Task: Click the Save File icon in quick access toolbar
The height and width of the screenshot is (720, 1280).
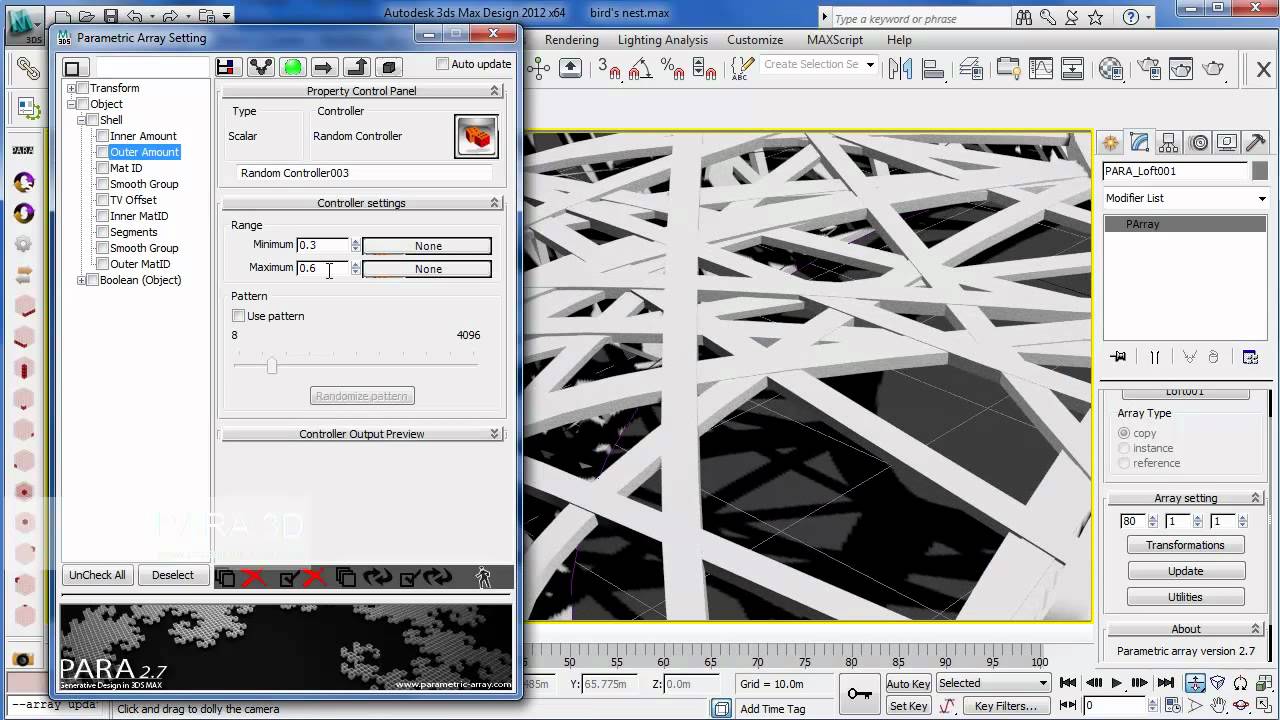Action: click(111, 16)
